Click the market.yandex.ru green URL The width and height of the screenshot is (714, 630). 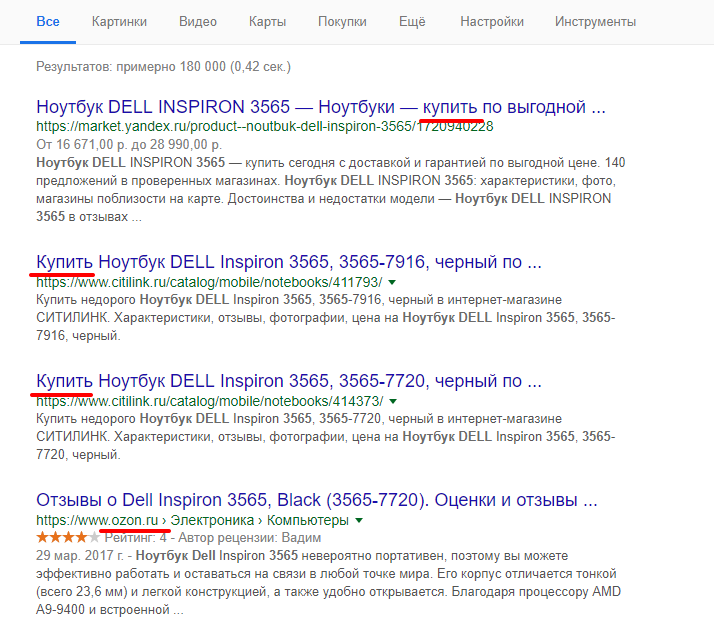[264, 127]
